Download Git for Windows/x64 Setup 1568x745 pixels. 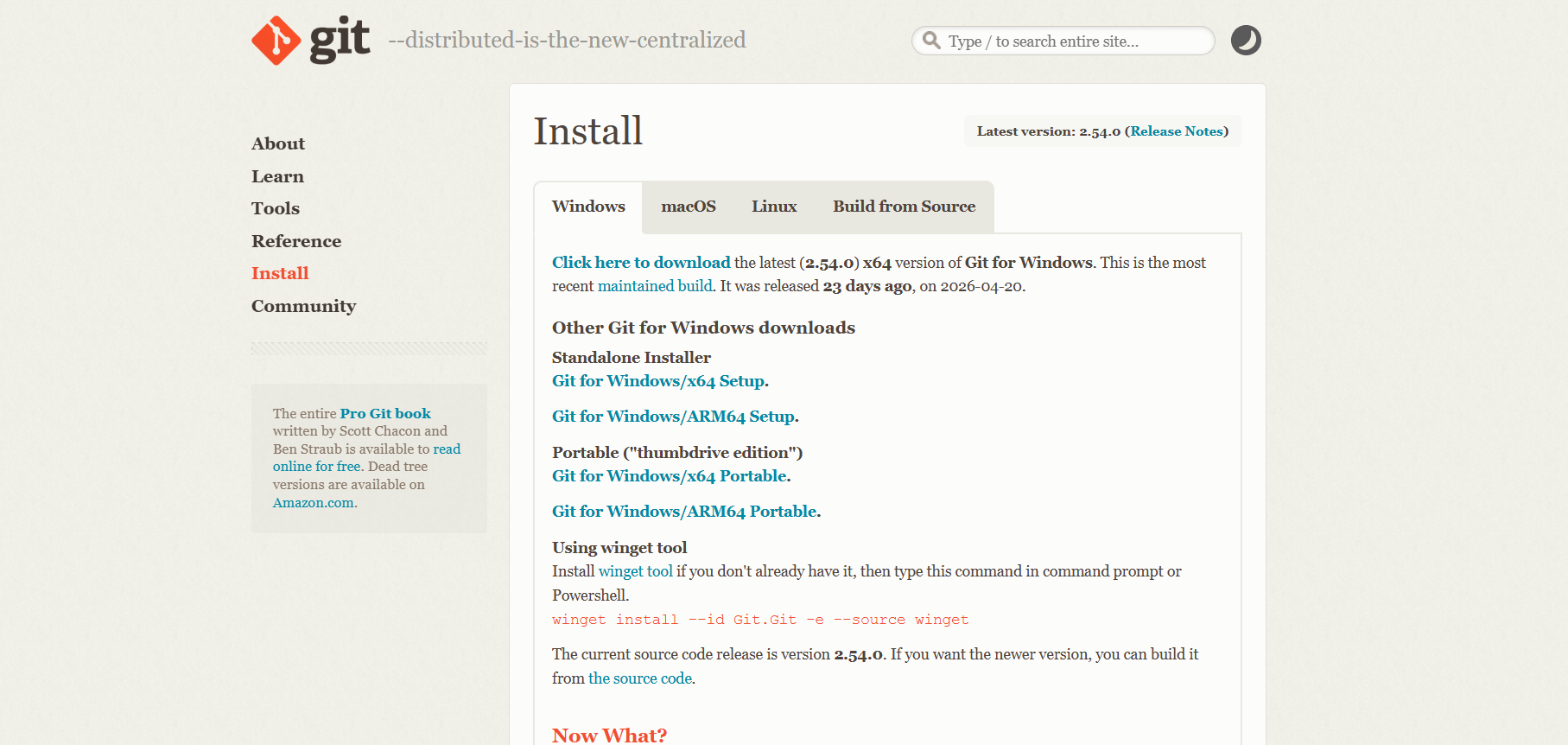click(x=658, y=381)
